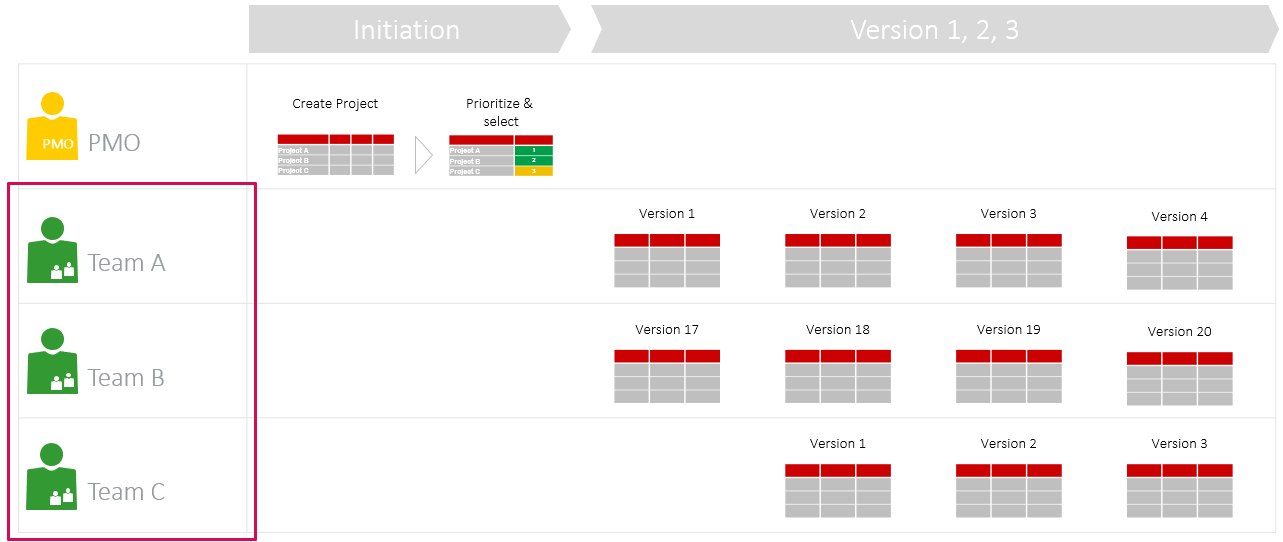The image size is (1283, 542).
Task: Open the Create Project table
Action: pos(335,154)
